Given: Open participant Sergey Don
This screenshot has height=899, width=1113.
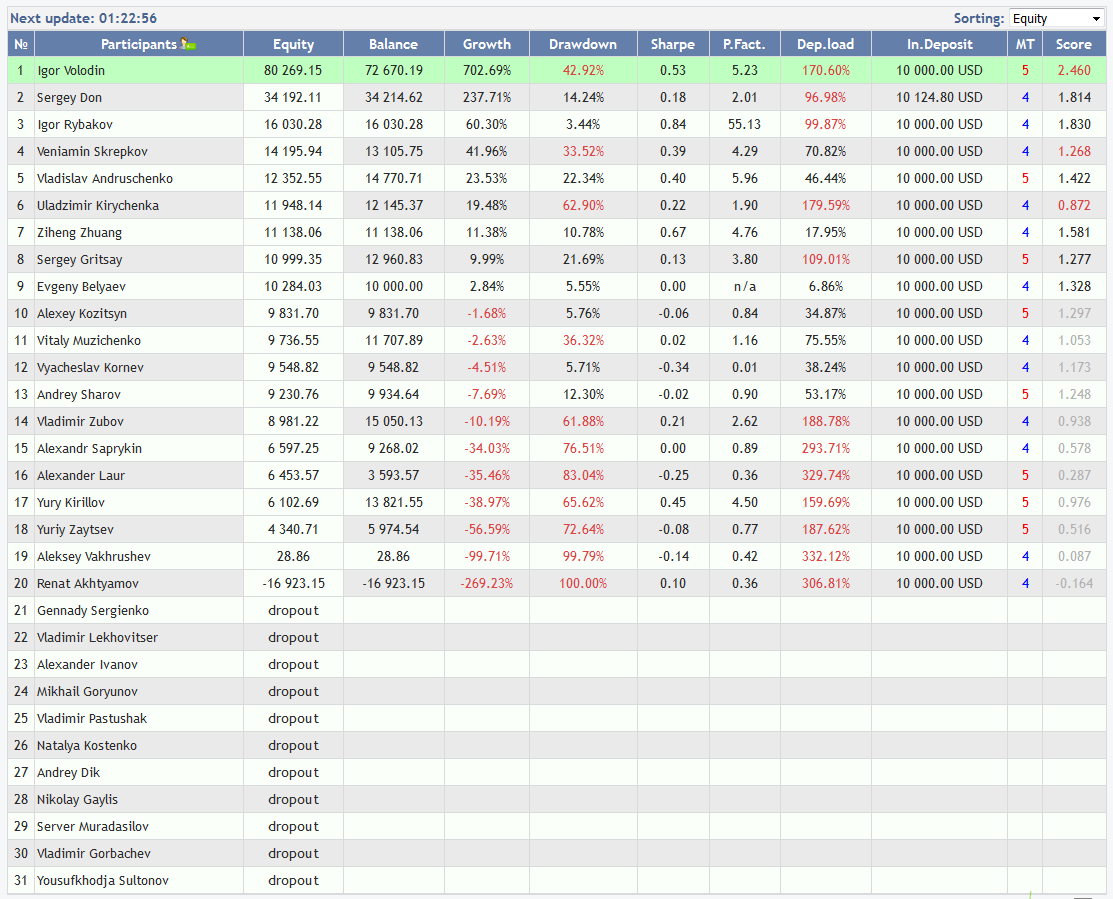Looking at the screenshot, I should click(x=70, y=97).
